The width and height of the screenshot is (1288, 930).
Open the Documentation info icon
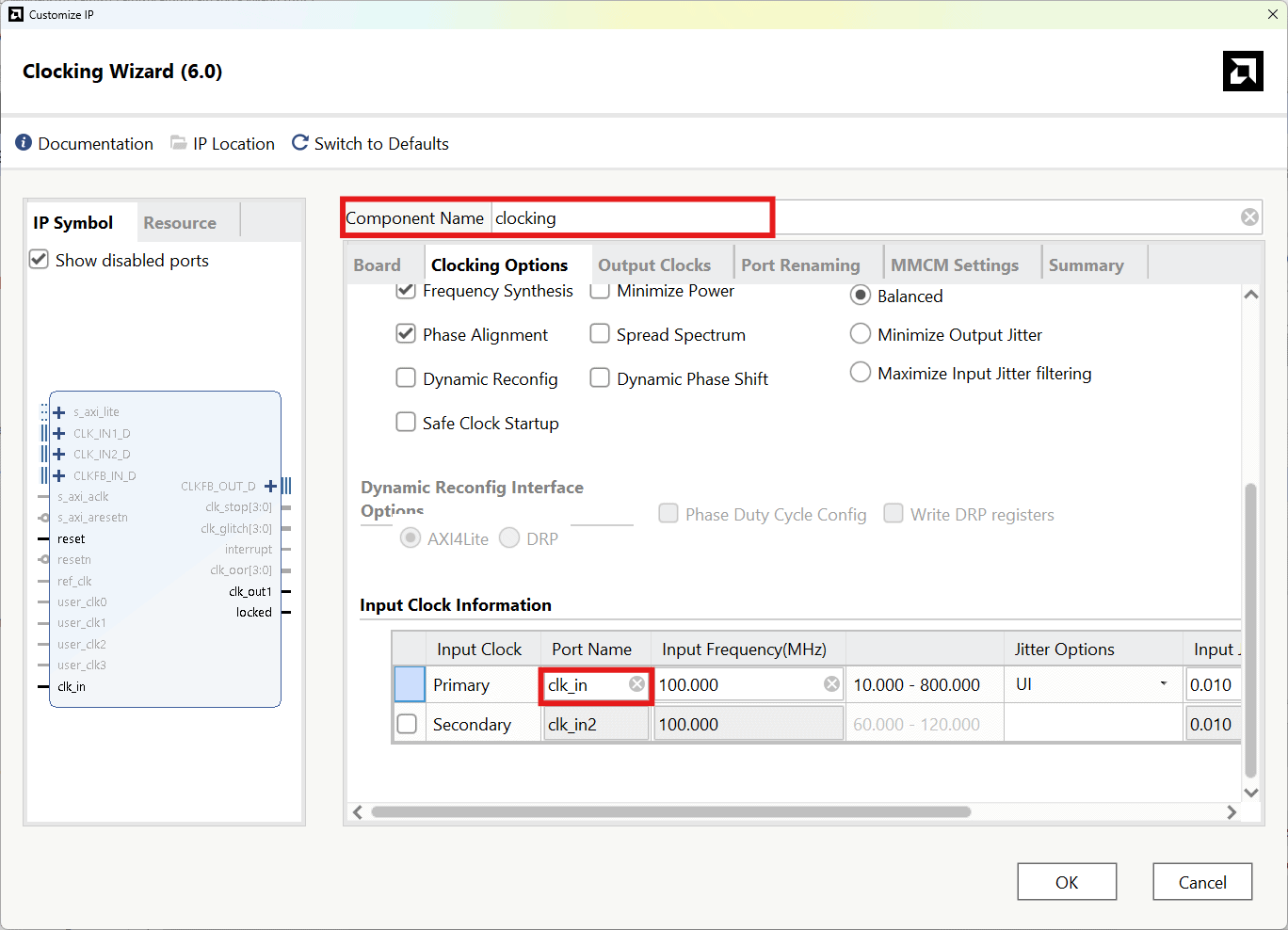pyautogui.click(x=24, y=143)
